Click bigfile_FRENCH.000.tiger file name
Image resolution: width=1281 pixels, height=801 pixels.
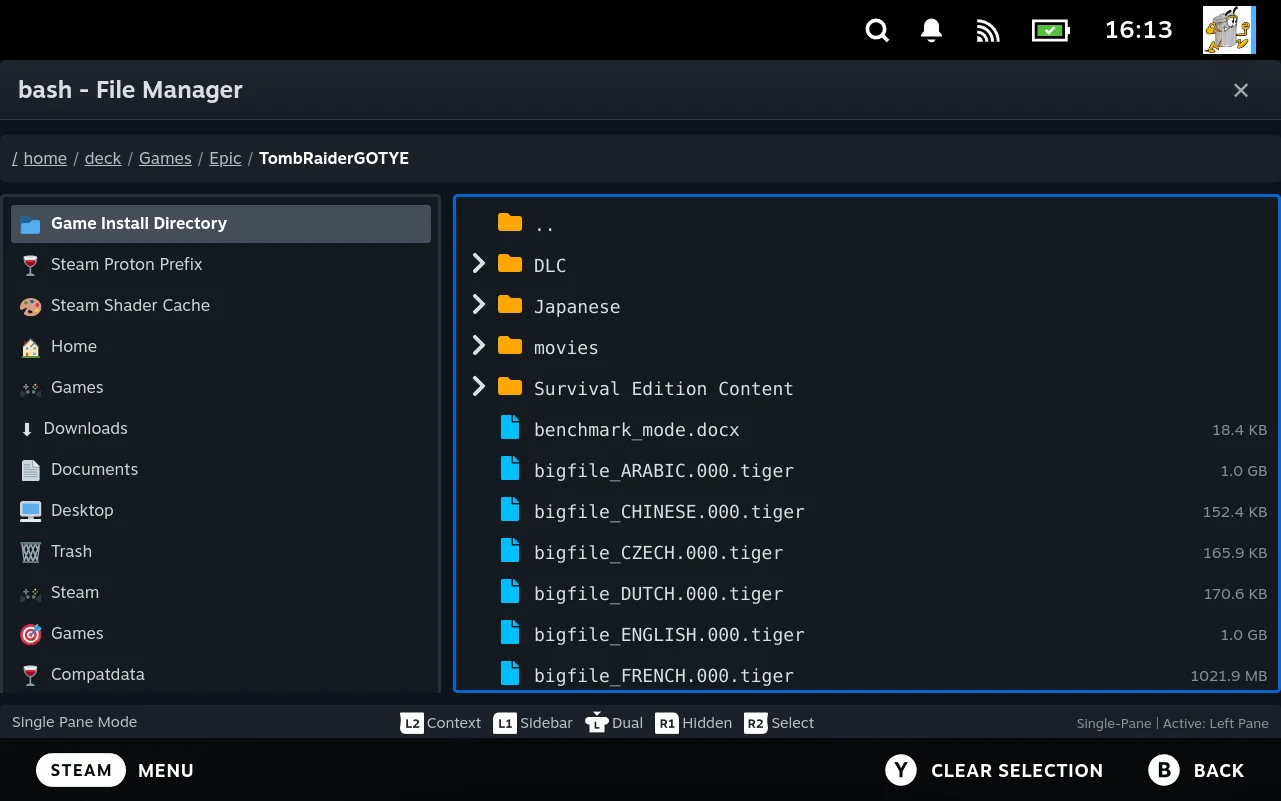(x=664, y=676)
